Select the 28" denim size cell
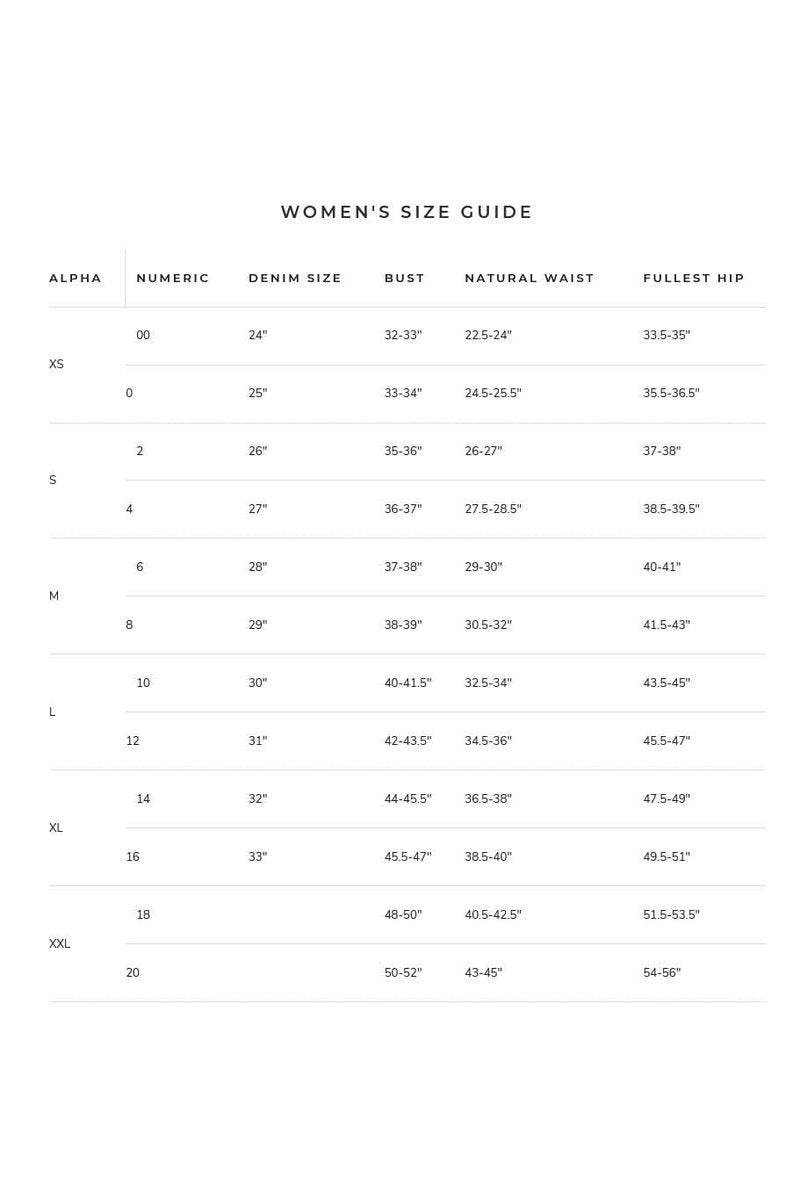This screenshot has height=1200, width=800. point(258,567)
